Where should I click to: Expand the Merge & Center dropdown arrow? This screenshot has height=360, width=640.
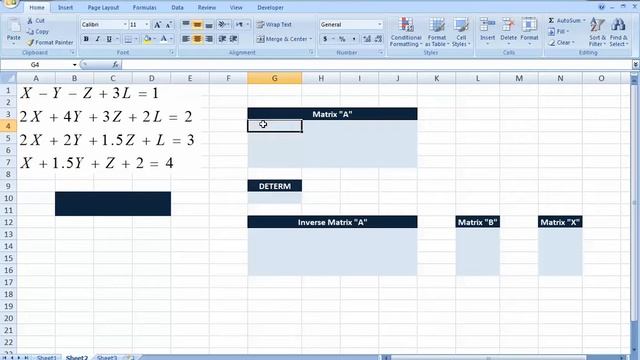[x=311, y=39]
